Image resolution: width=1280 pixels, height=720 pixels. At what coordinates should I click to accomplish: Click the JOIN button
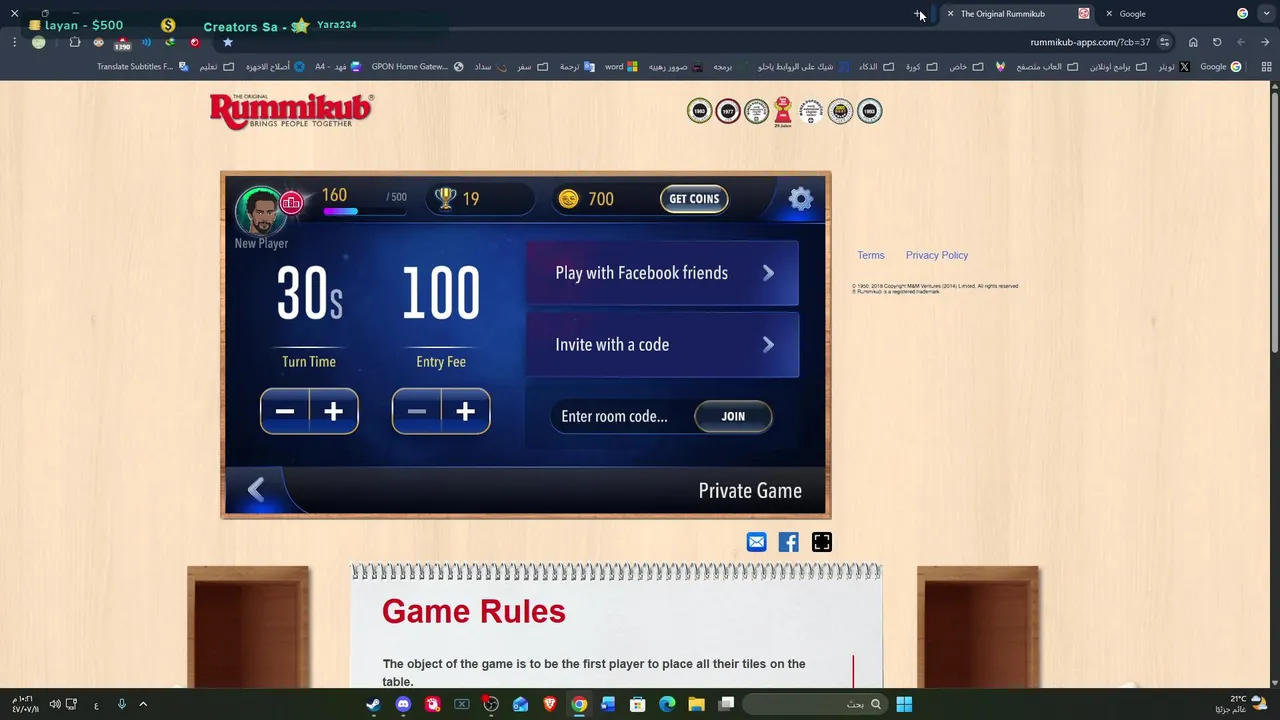coord(733,416)
